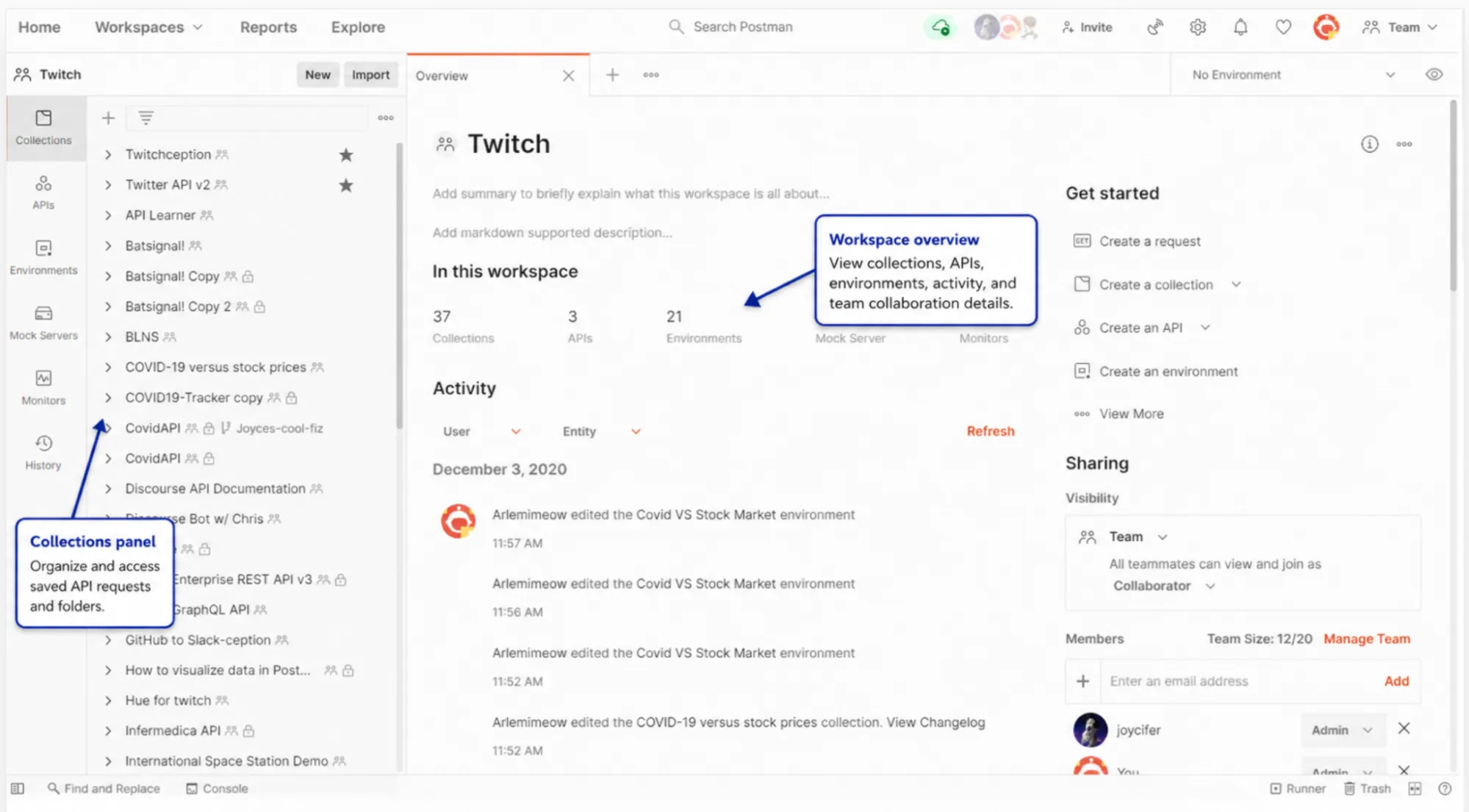Open the Console from status bar
1469x812 pixels.
217,788
